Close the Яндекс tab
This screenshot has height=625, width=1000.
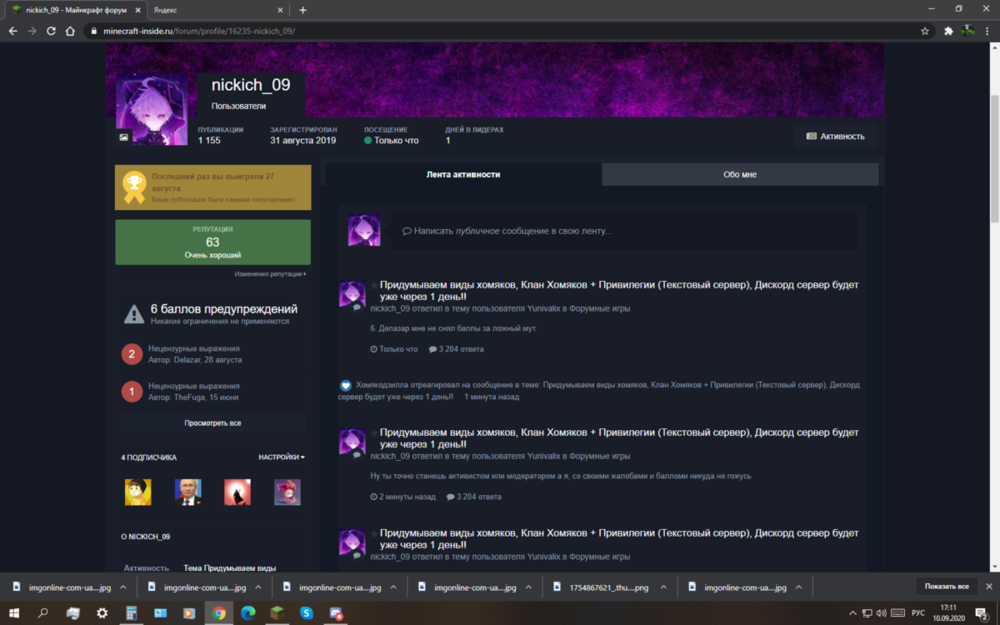click(x=280, y=10)
